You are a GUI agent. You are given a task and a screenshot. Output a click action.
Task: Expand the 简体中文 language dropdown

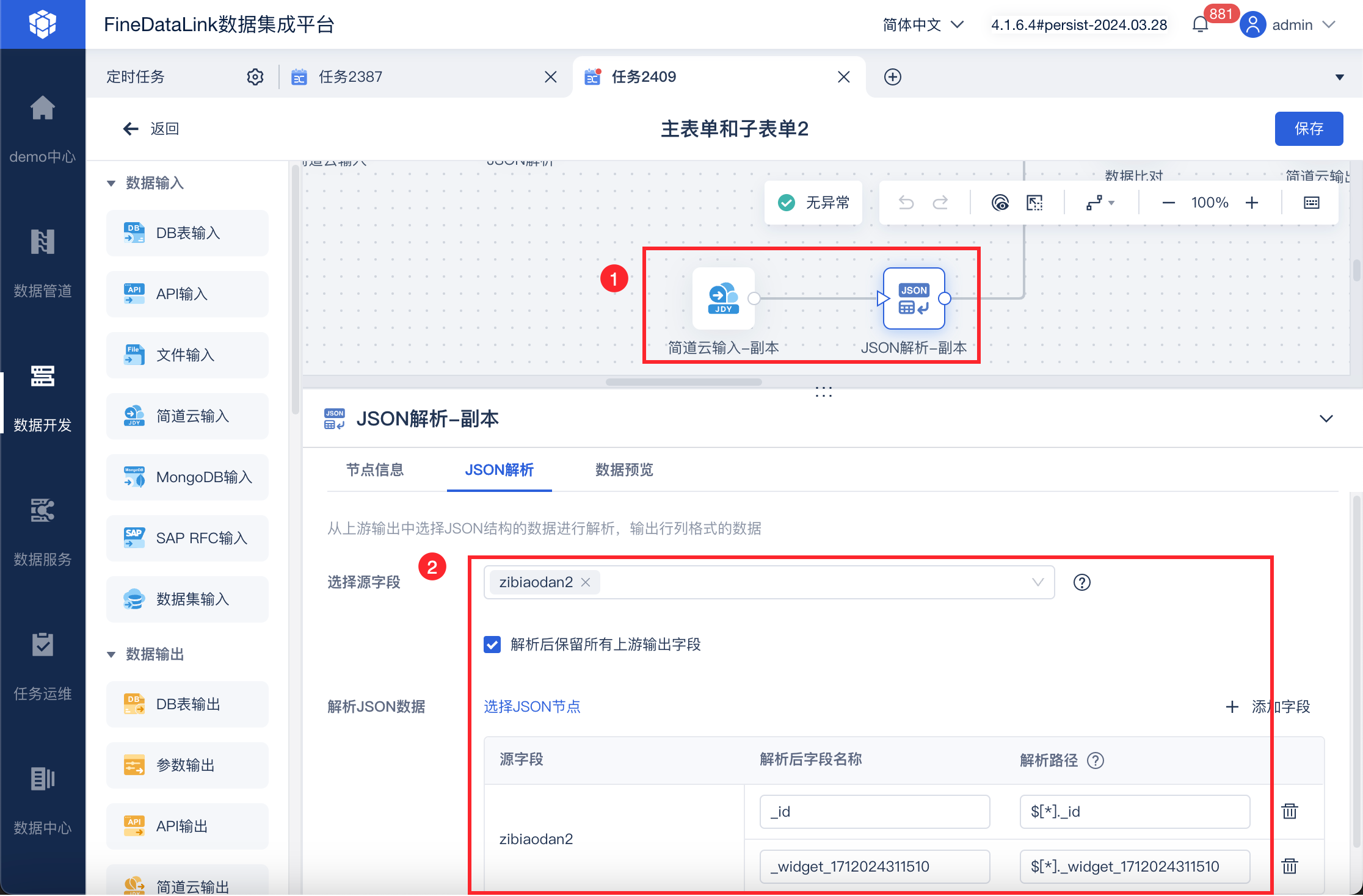923,25
